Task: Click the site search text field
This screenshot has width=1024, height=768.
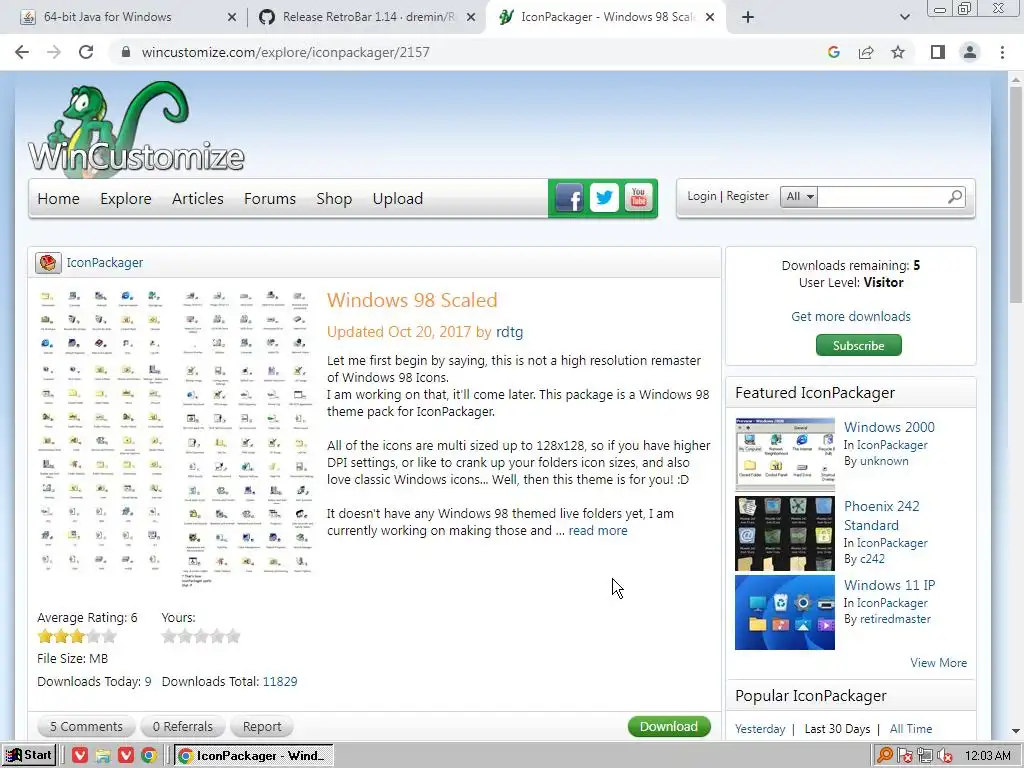Action: coord(881,197)
